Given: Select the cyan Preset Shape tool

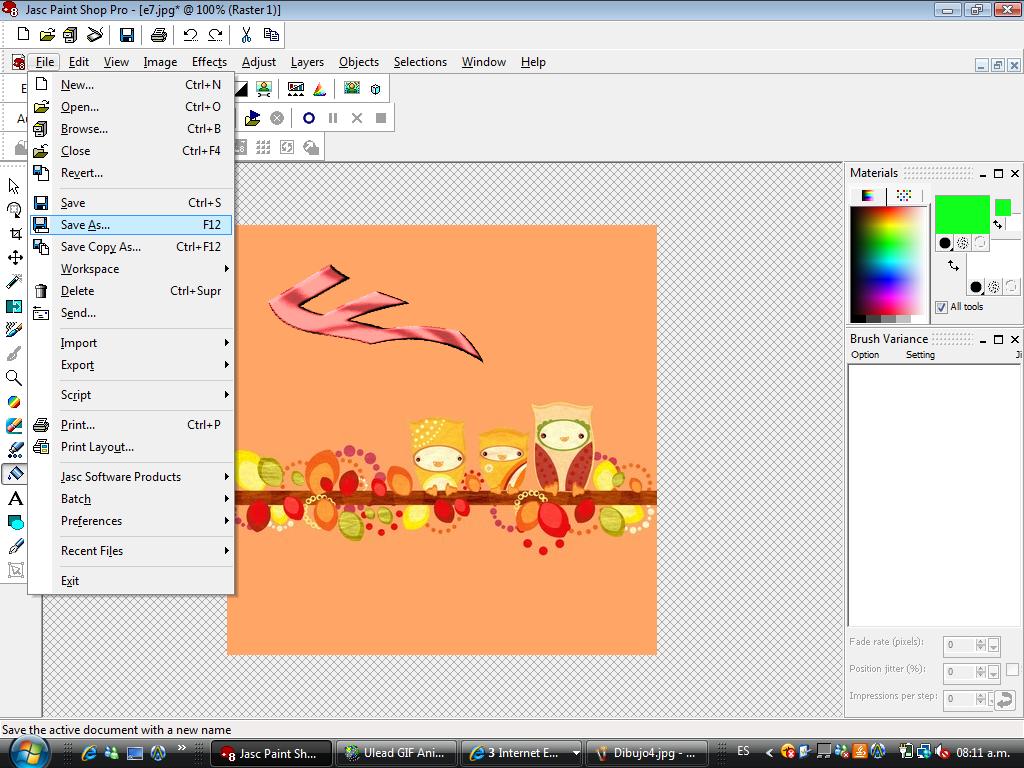Looking at the screenshot, I should point(14,522).
